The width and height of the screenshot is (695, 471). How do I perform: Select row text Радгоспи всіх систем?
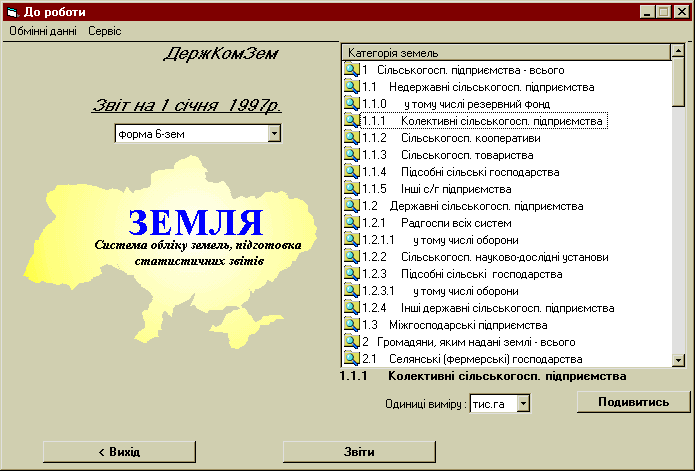(456, 223)
